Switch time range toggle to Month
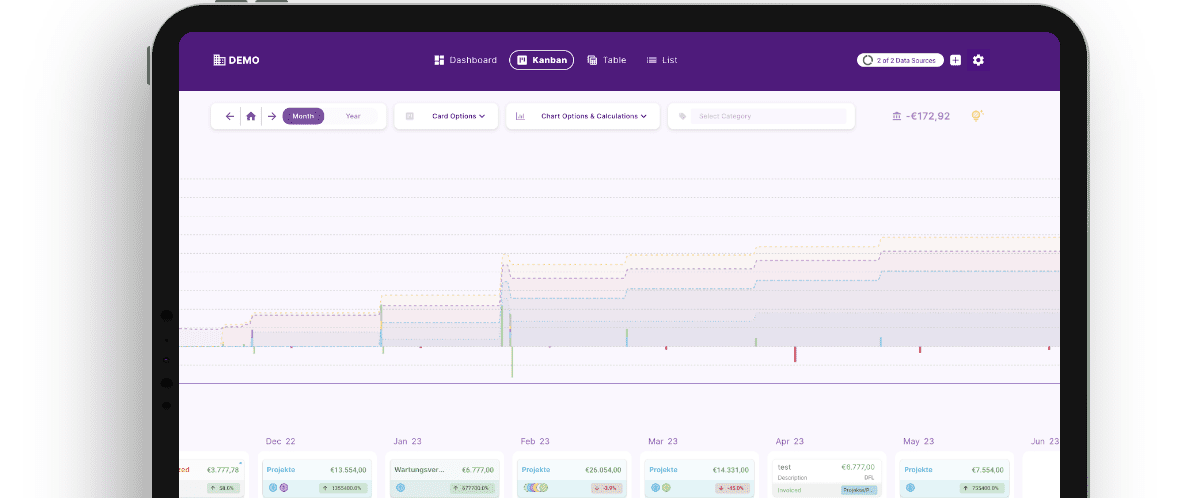The height and width of the screenshot is (498, 1200). tap(303, 116)
